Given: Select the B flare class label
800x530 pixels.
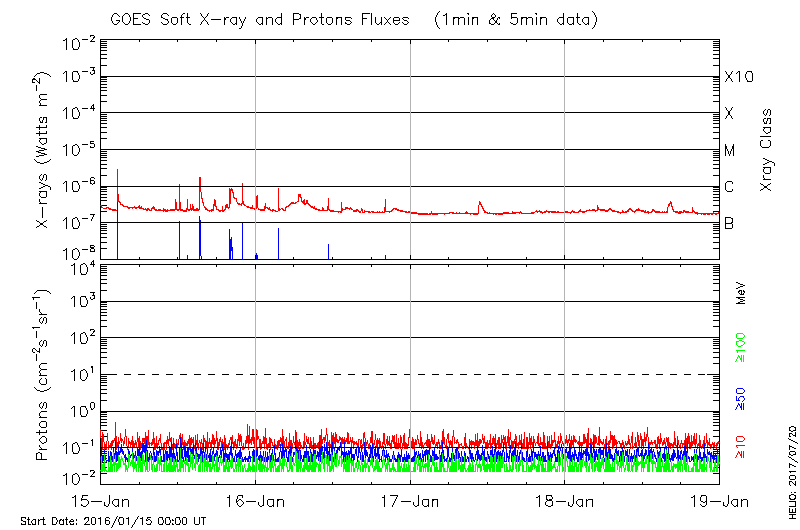Looking at the screenshot, I should click(729, 223).
